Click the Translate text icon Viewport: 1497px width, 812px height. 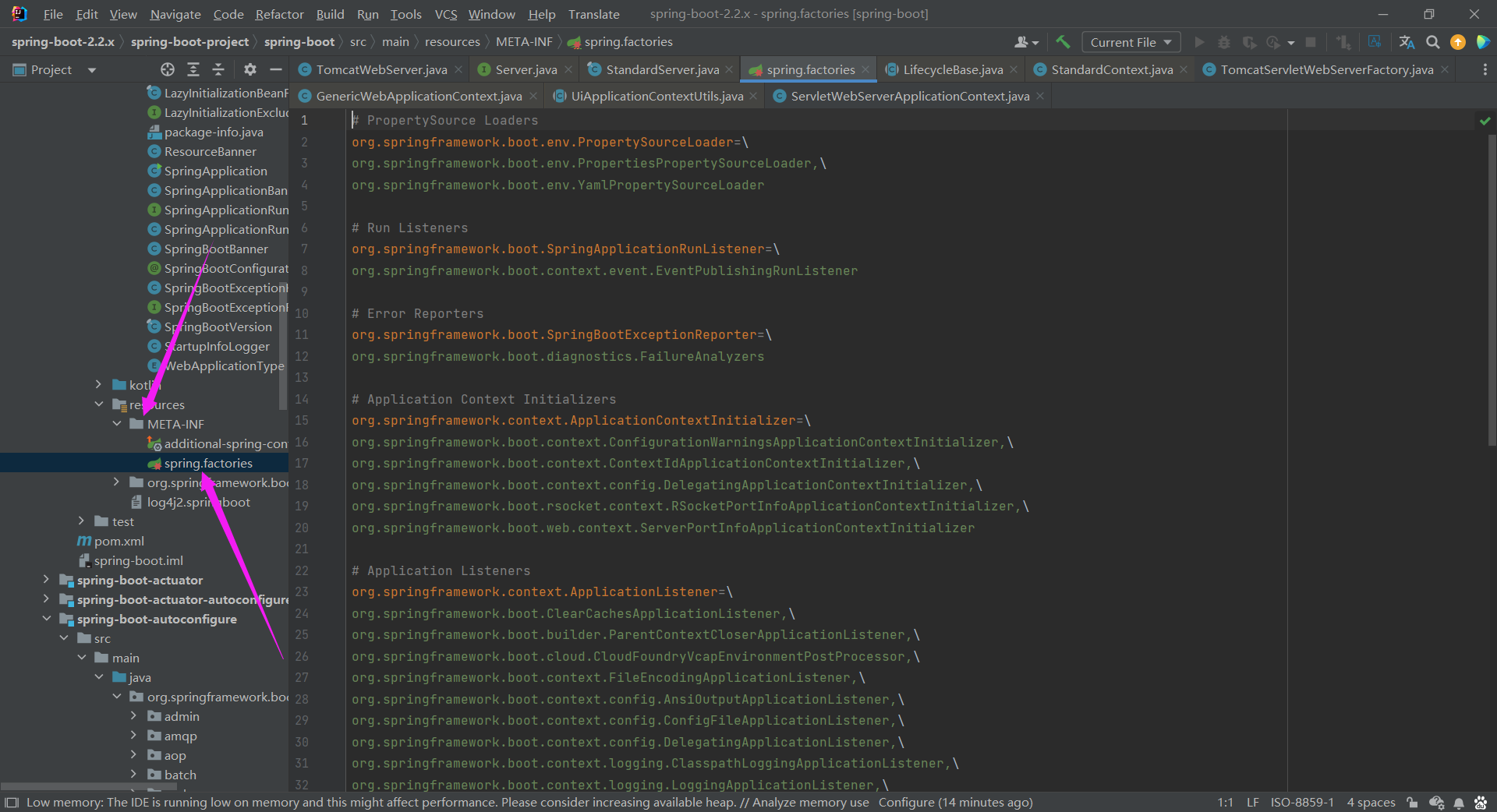click(1407, 42)
